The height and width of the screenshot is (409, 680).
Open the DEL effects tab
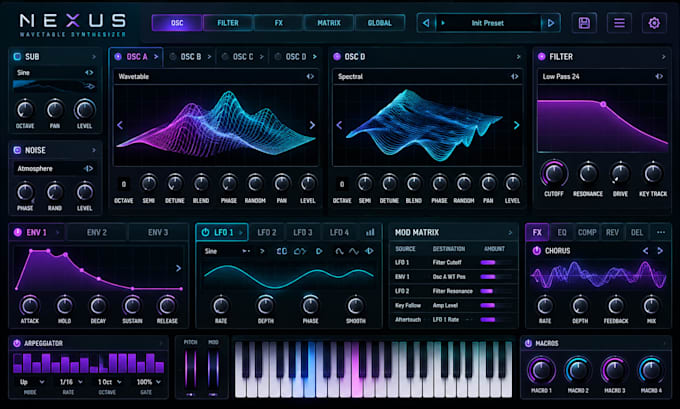637,232
